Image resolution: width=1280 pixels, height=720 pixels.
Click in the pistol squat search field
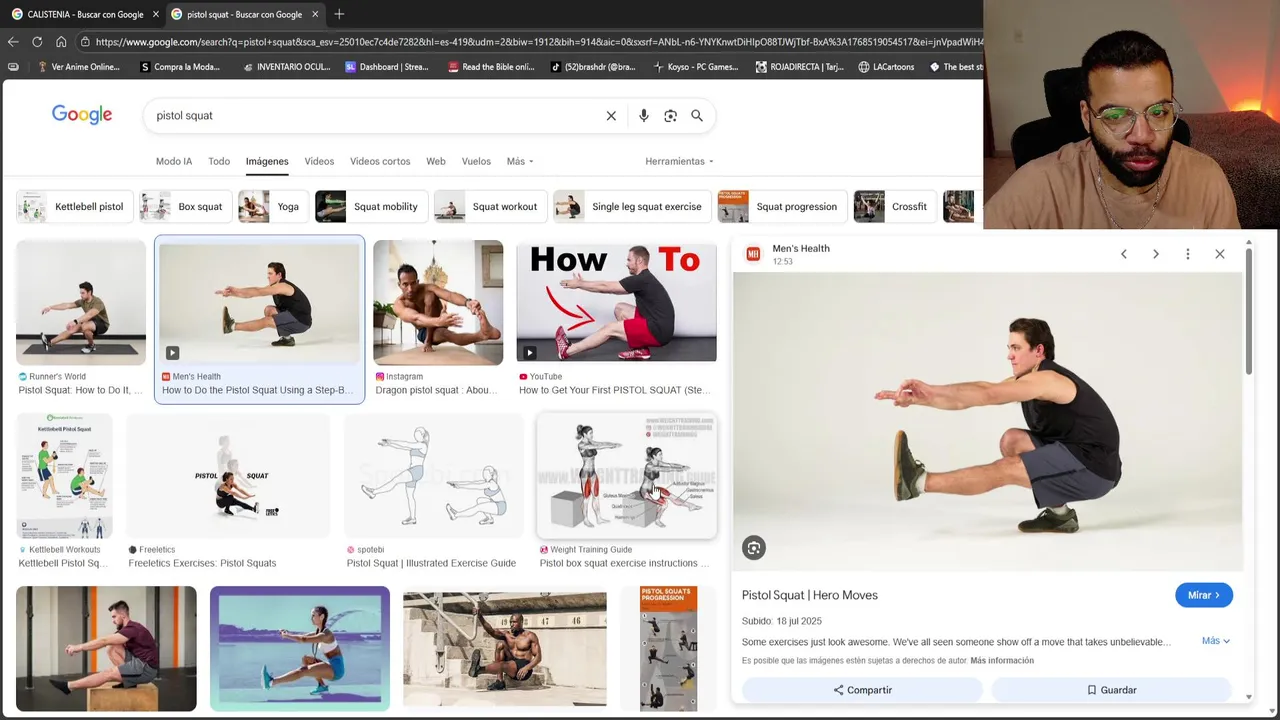point(375,116)
